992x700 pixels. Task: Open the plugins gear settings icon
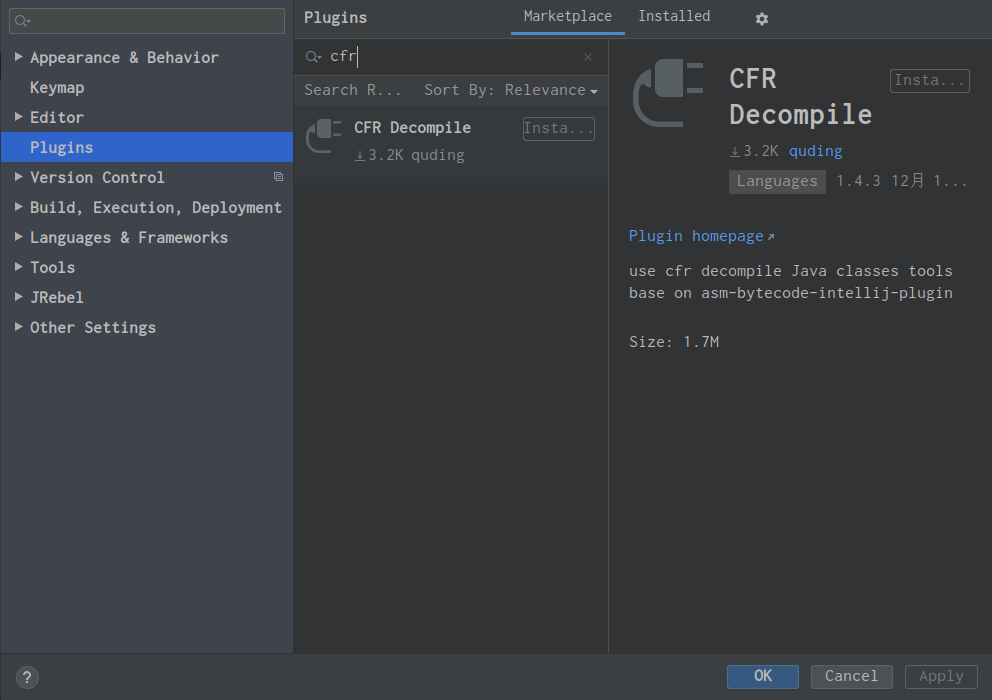(762, 19)
